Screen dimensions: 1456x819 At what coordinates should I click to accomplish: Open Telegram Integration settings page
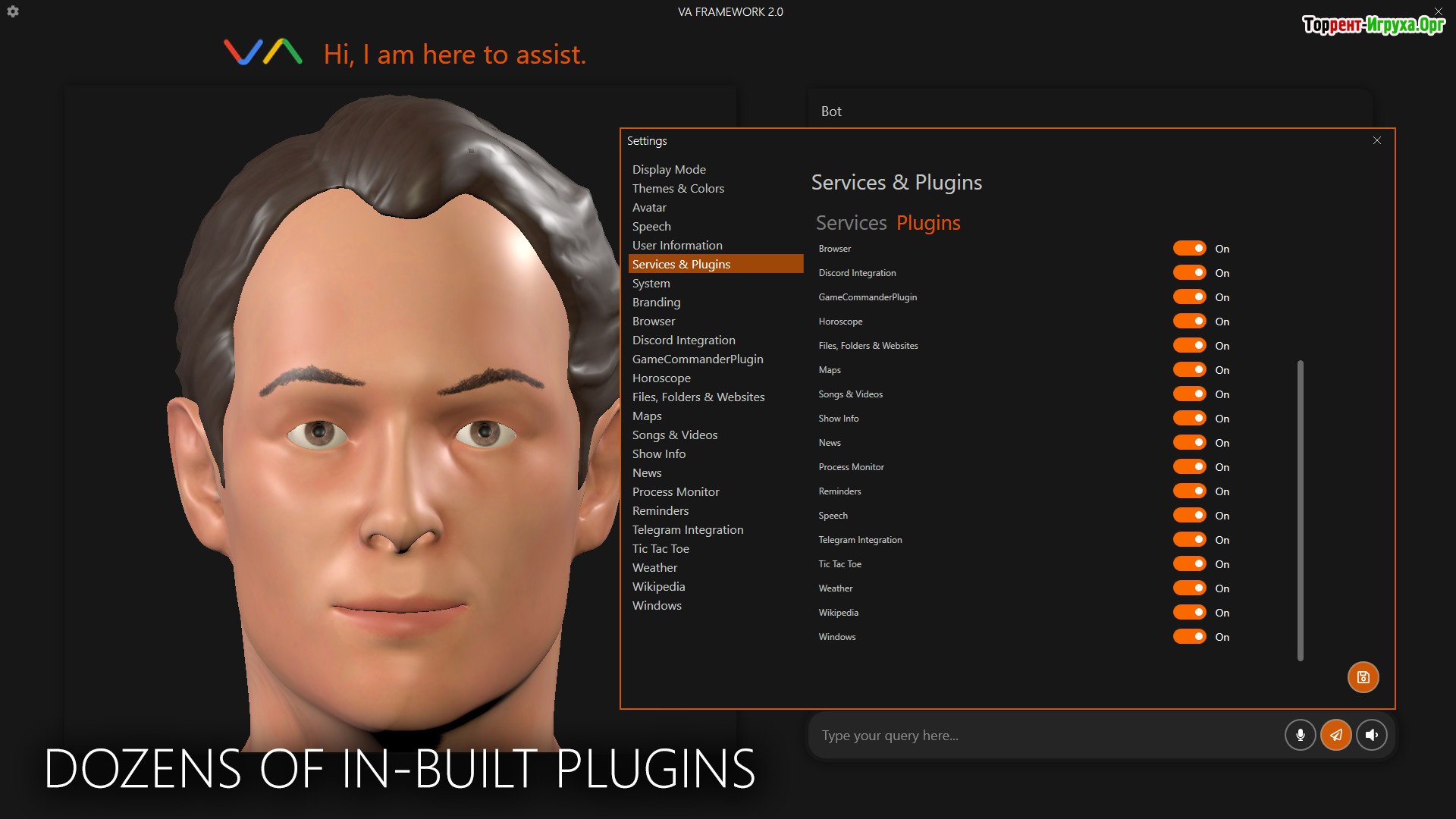tap(688, 529)
